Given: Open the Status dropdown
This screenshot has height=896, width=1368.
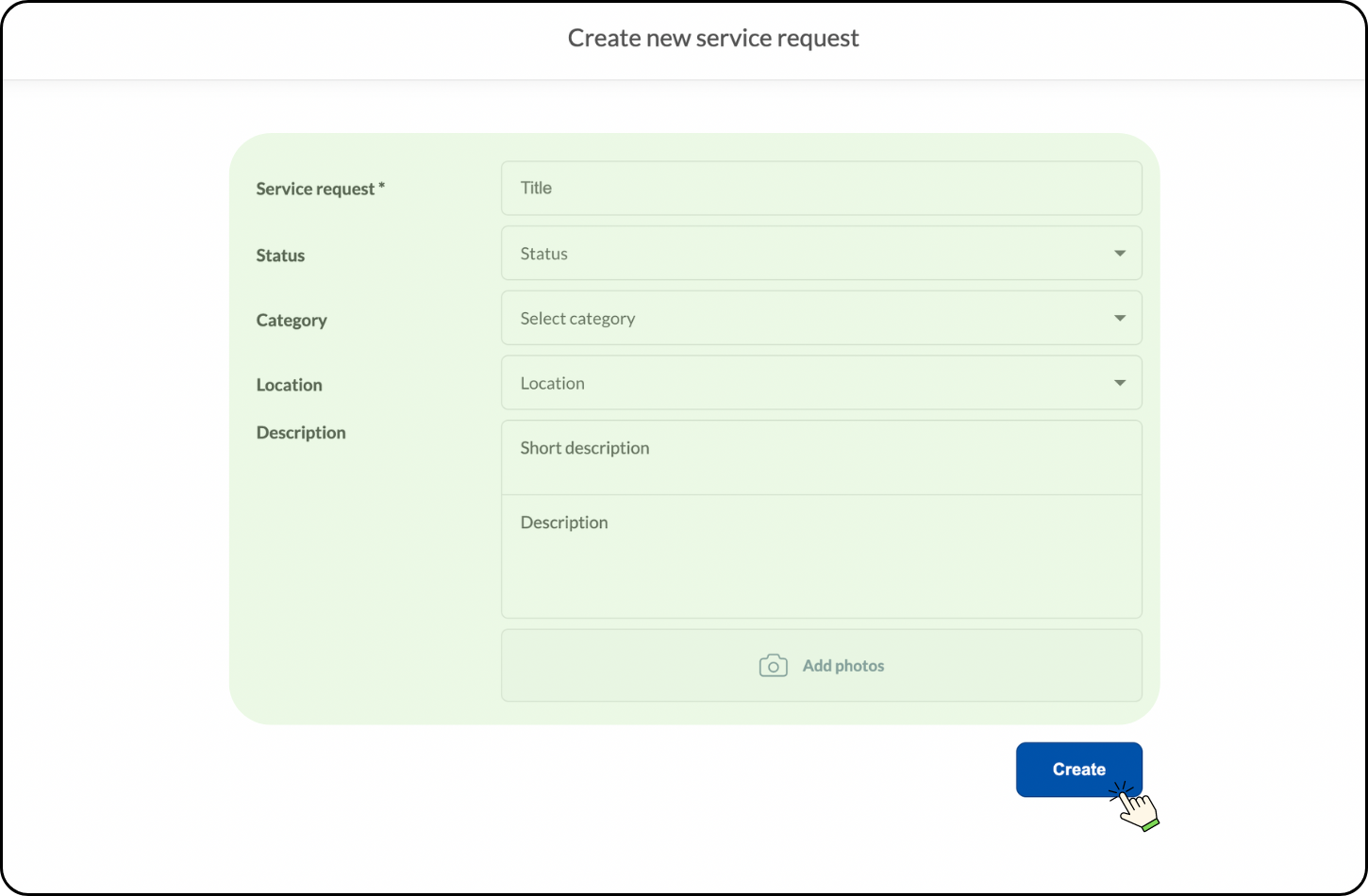Looking at the screenshot, I should pos(821,253).
